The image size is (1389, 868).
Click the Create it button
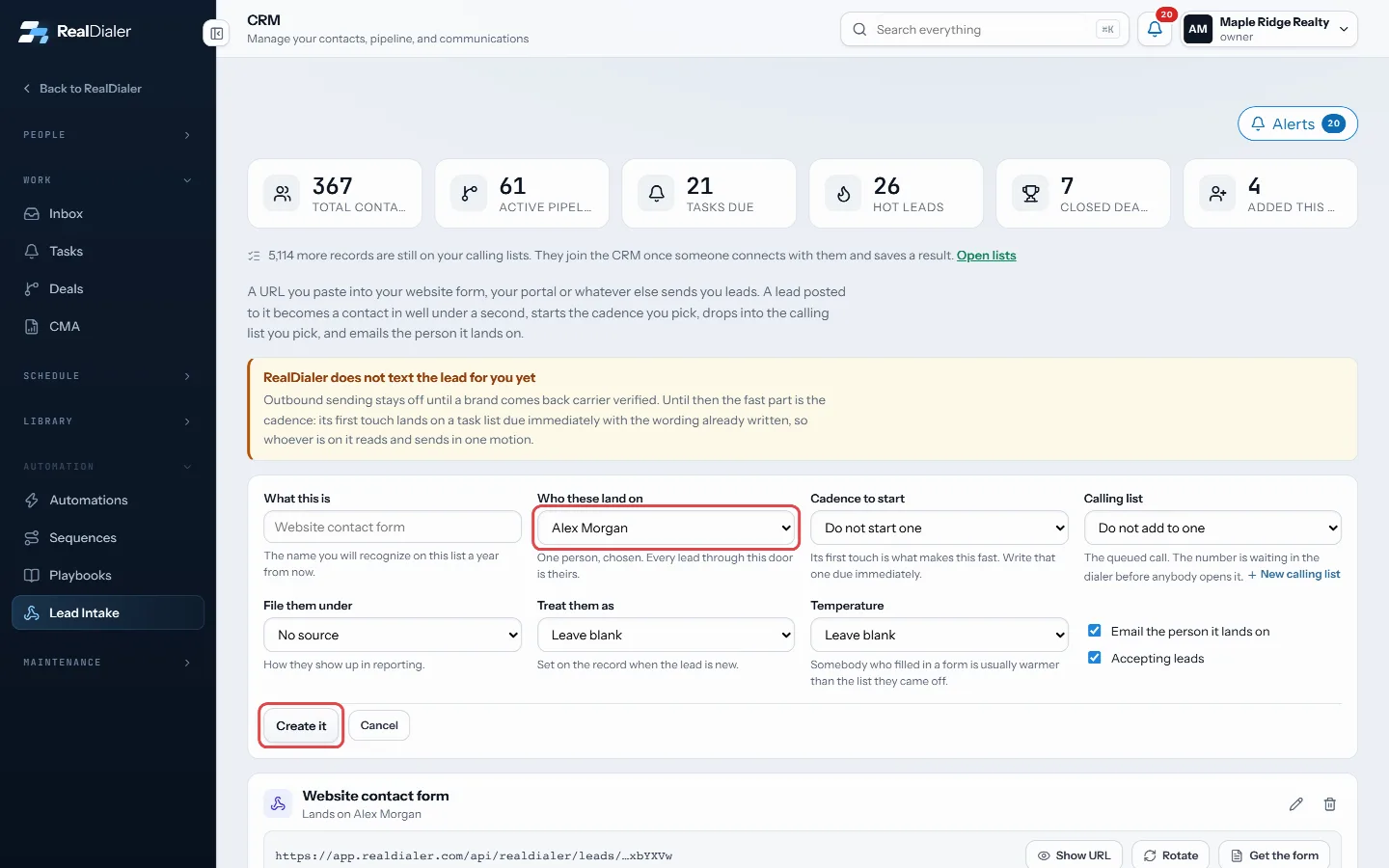(301, 725)
